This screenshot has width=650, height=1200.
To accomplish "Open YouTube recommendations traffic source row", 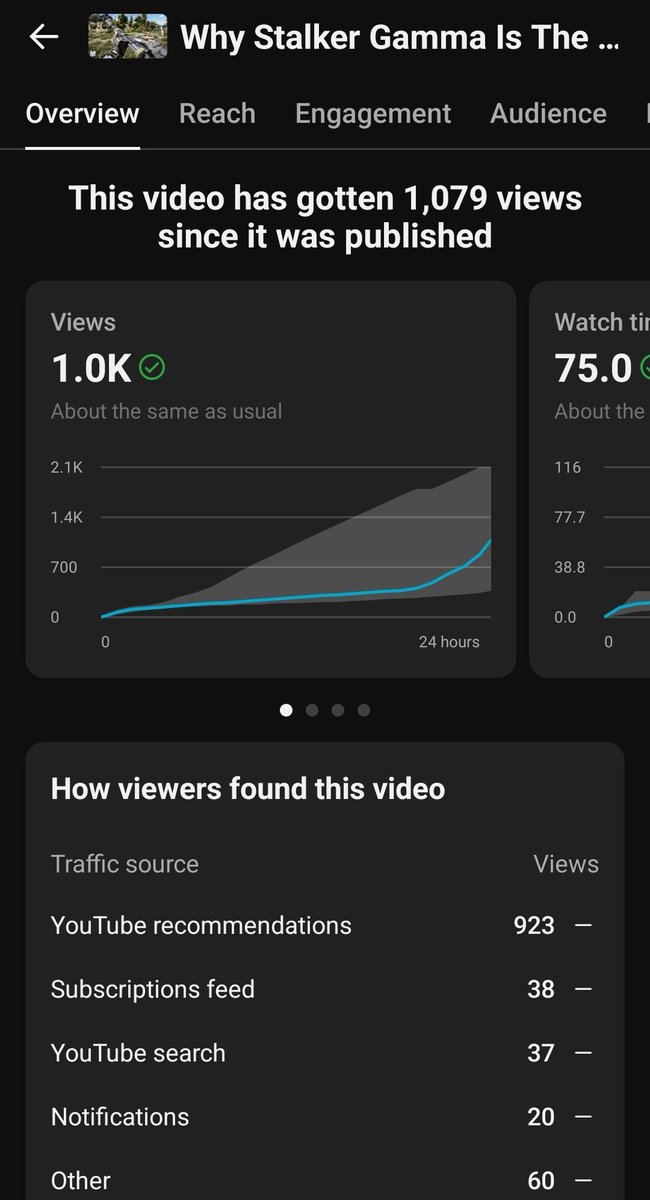I will (x=325, y=926).
